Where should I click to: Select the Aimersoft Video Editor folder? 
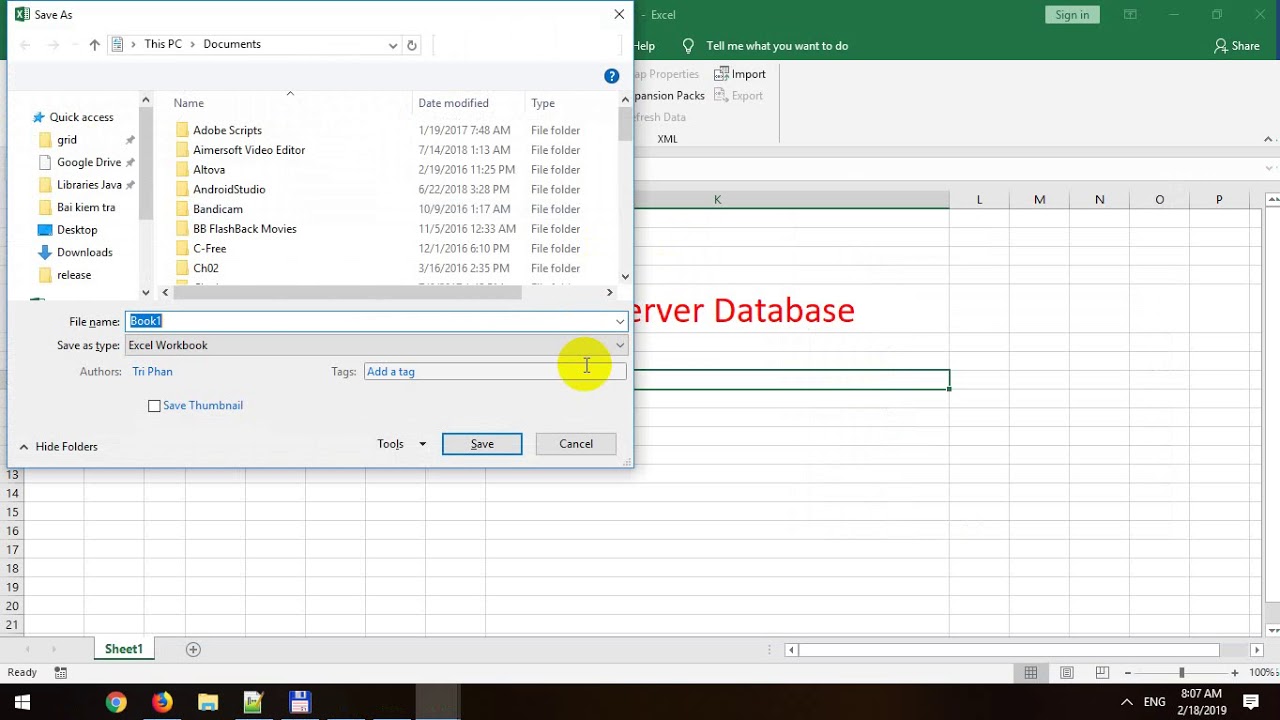pos(249,150)
